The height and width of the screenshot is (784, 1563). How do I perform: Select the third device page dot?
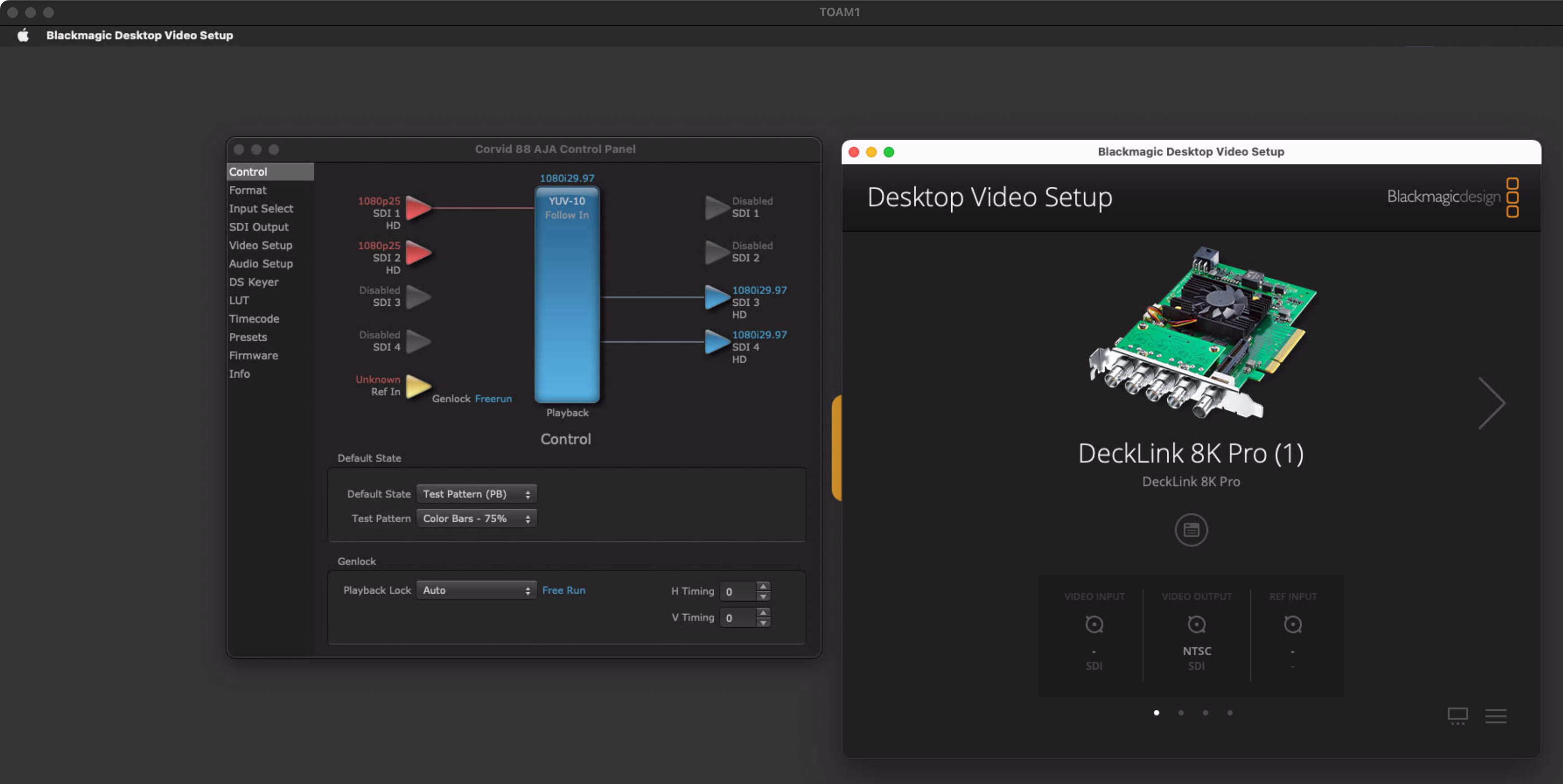tap(1205, 713)
